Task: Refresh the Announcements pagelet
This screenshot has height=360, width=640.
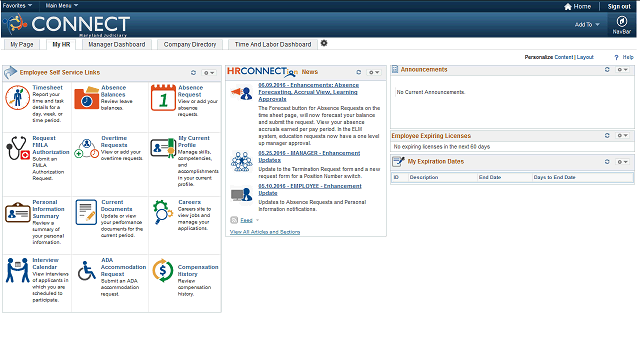Action: click(x=607, y=69)
